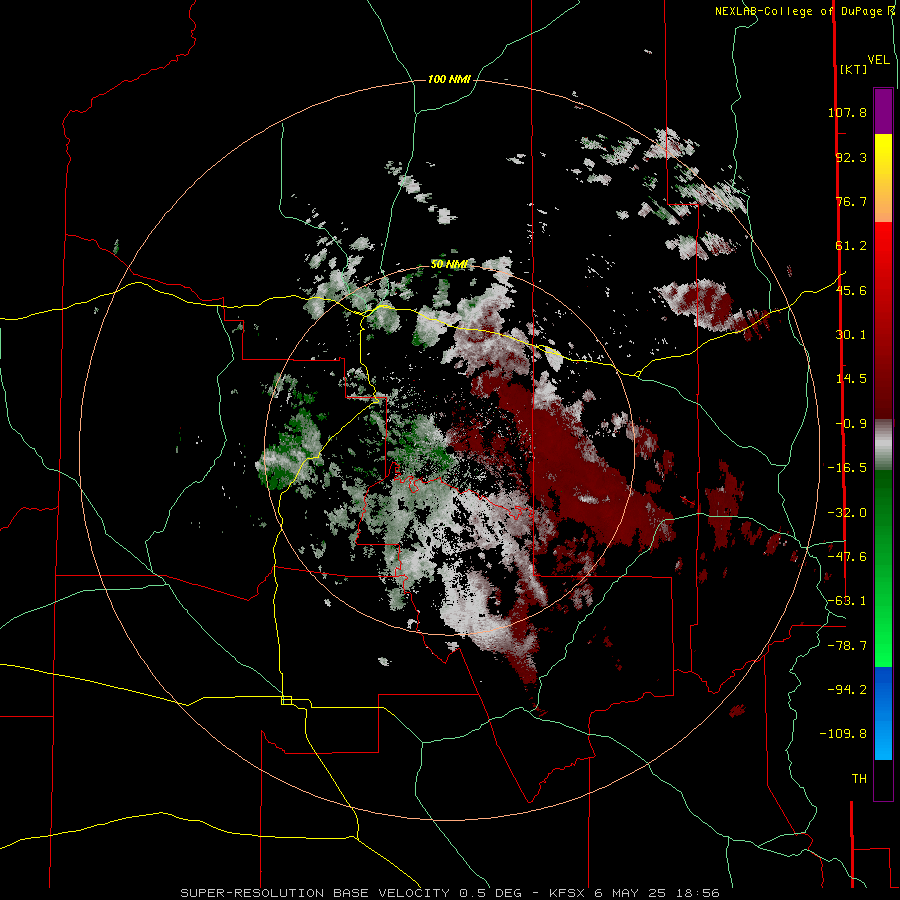
Task: Click the -94.2 legend value
Action: pos(847,689)
